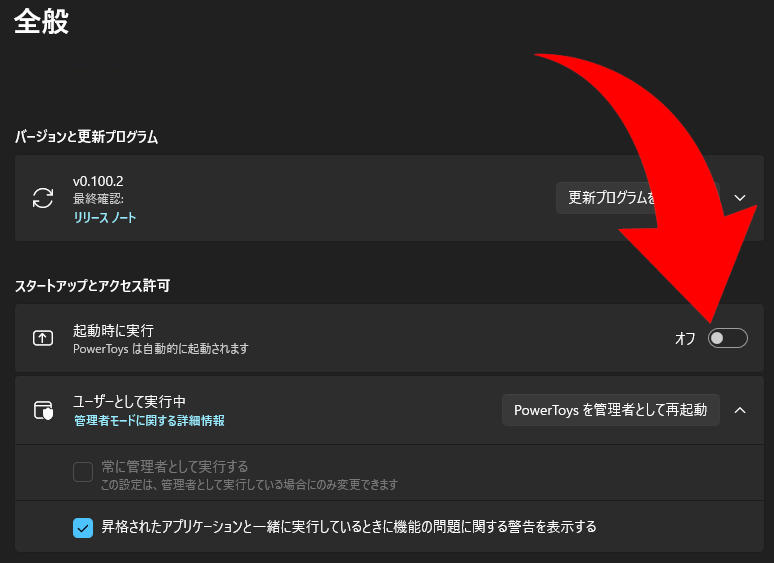Image resolution: width=774 pixels, height=563 pixels.
Task: Click the update refresh icon beside v0.100.2
Action: pyautogui.click(x=43, y=198)
